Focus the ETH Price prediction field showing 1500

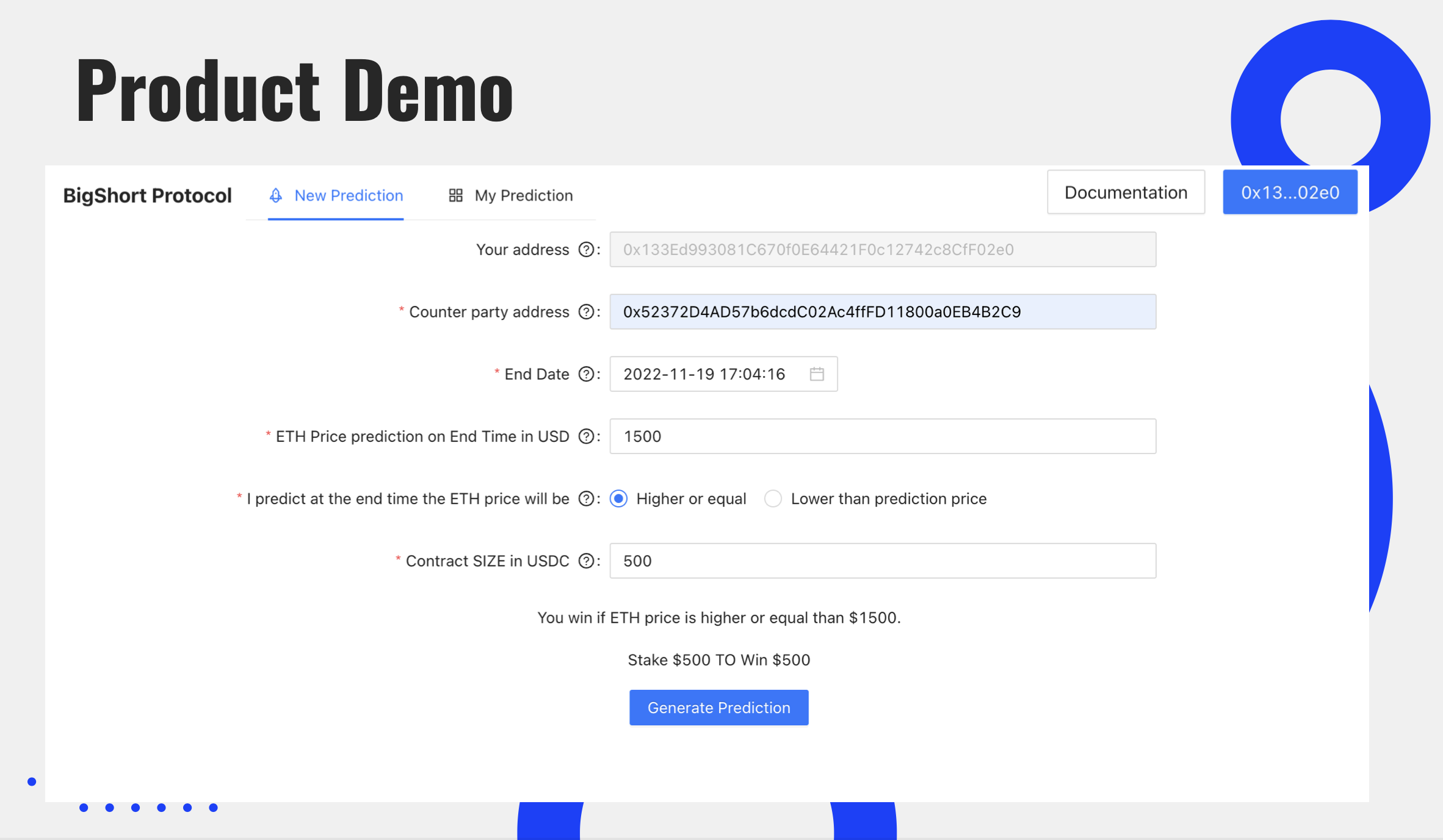click(x=882, y=436)
